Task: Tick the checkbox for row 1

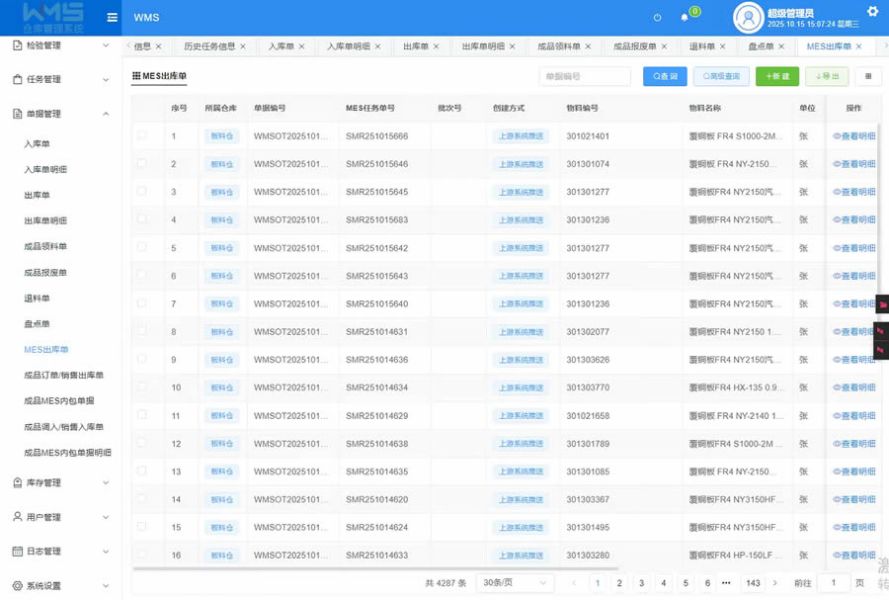Action: click(x=142, y=136)
